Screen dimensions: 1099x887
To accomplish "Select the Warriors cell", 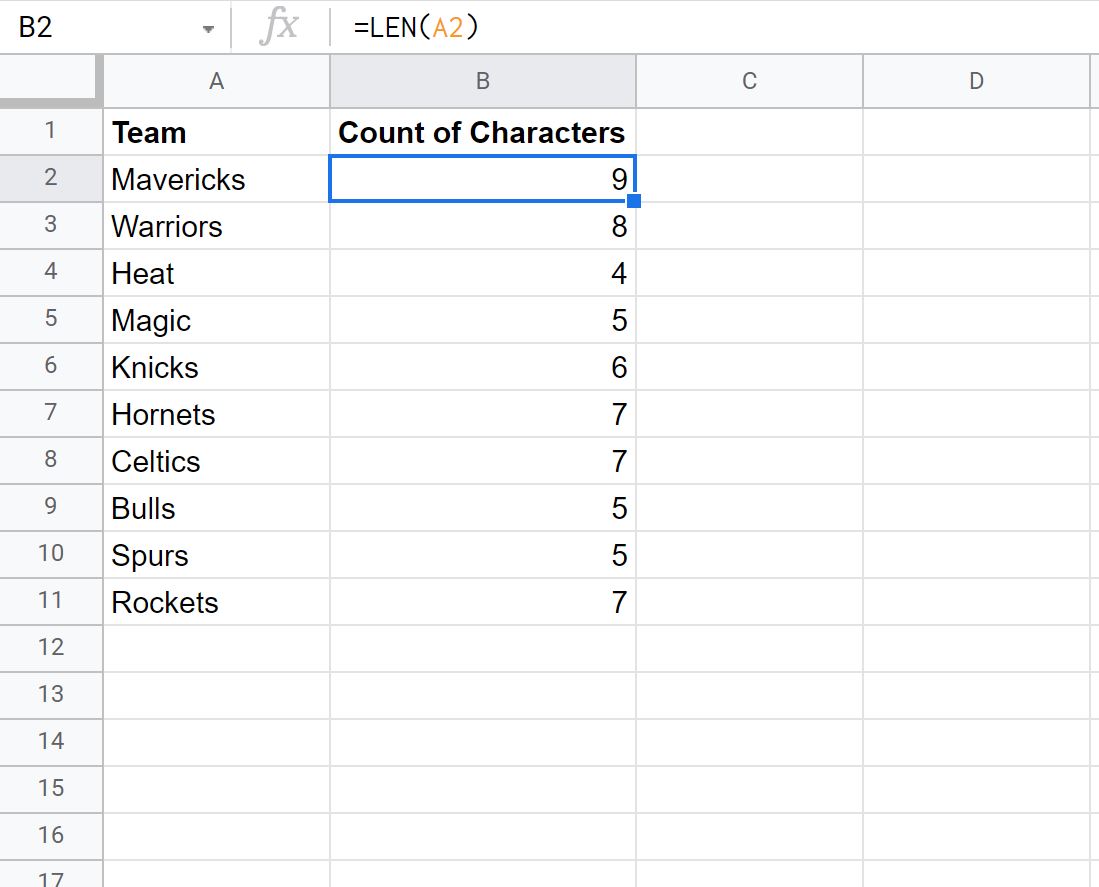I will click(216, 226).
